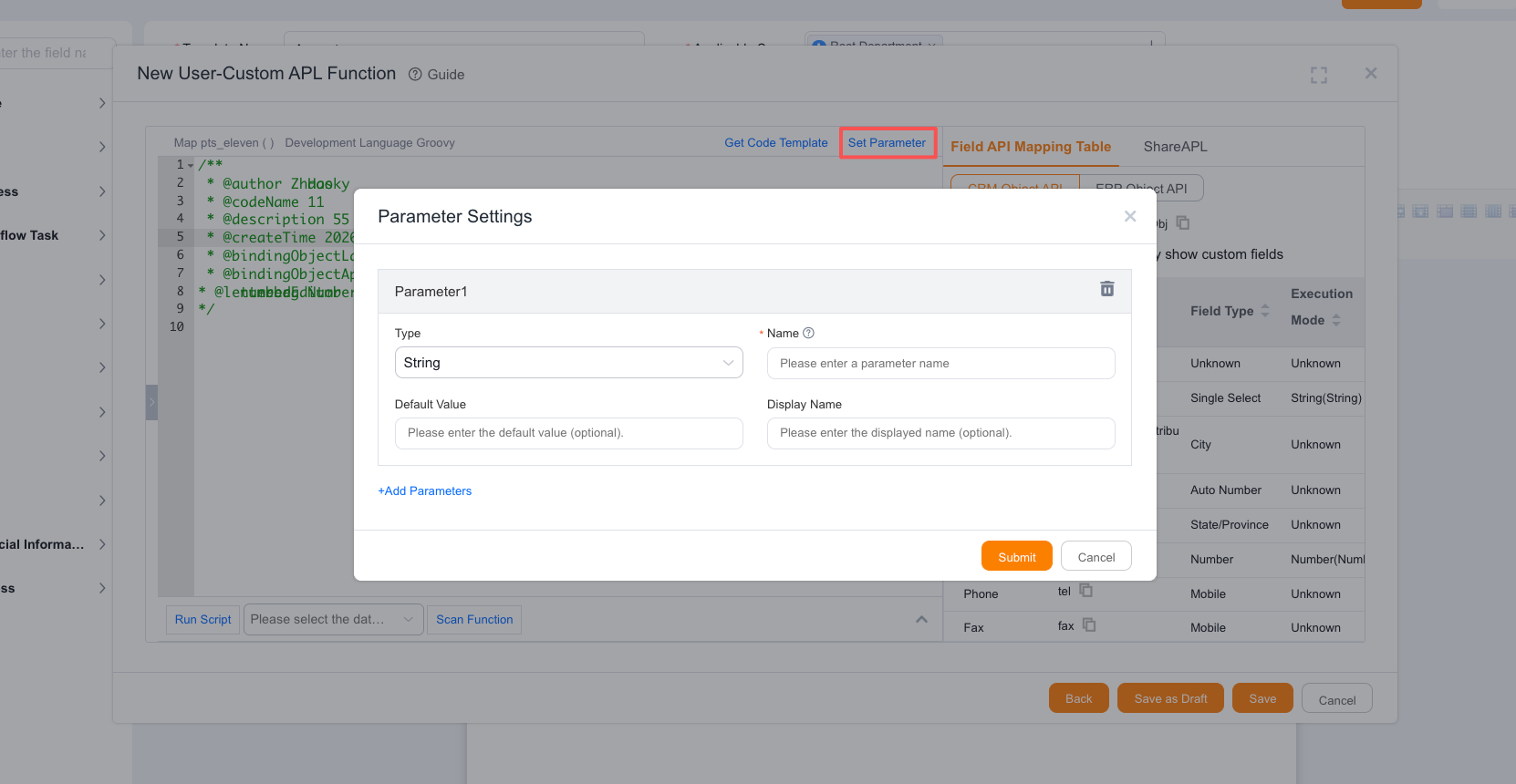Close the Parameter Settings dialog

click(1130, 216)
